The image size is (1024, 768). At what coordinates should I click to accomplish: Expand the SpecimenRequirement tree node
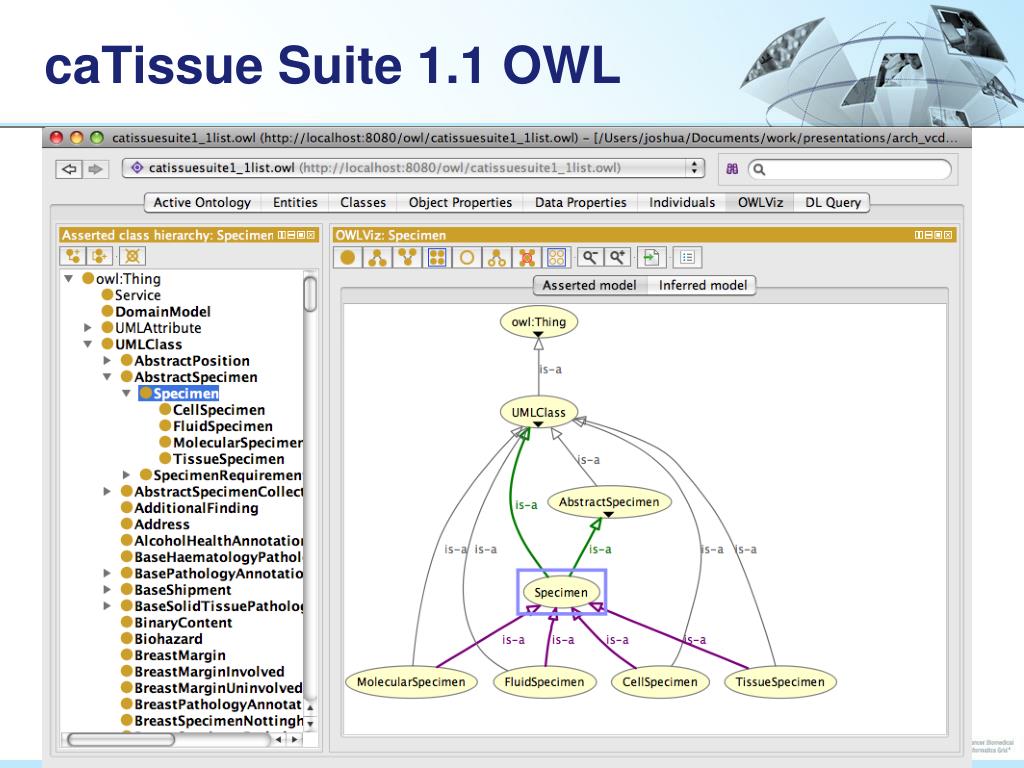tap(127, 475)
